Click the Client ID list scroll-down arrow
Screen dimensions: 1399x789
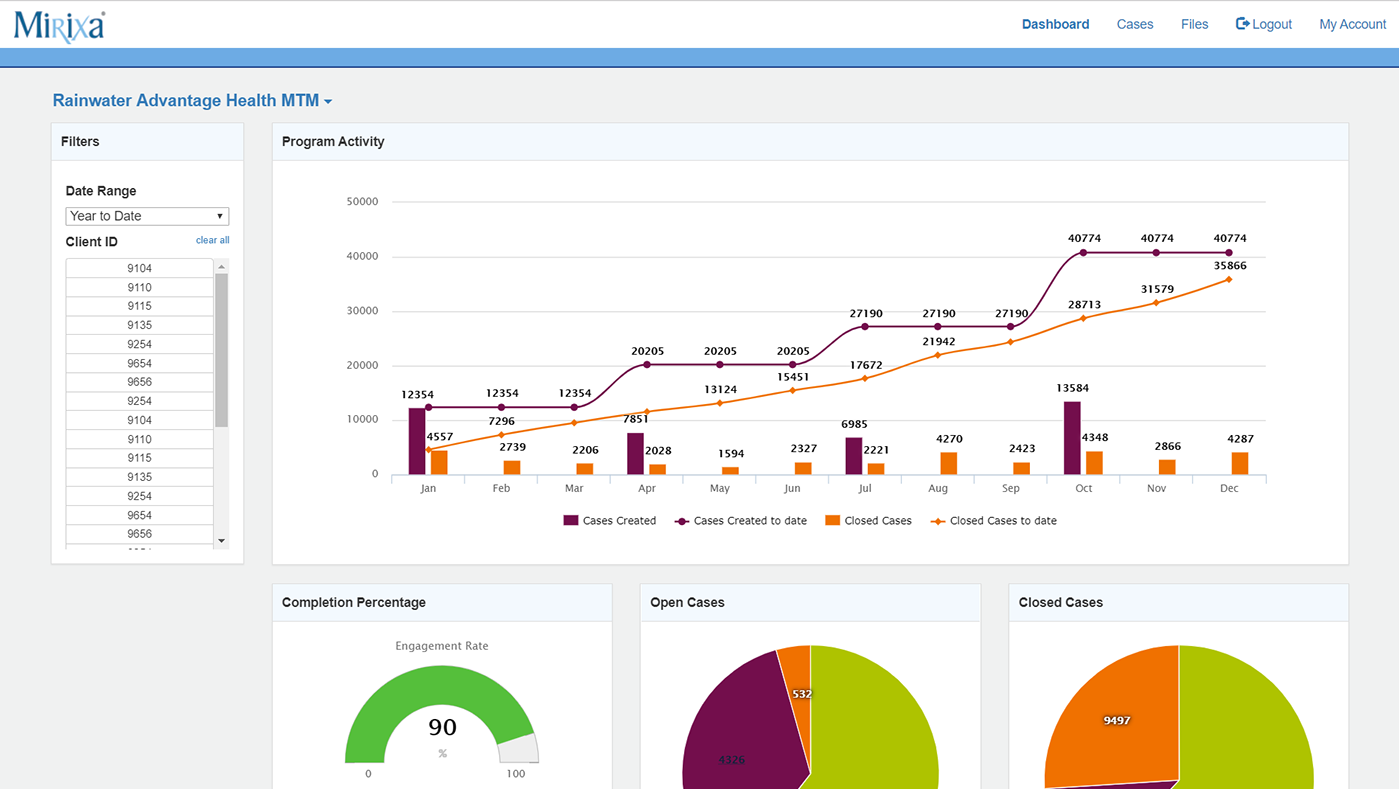tap(221, 541)
